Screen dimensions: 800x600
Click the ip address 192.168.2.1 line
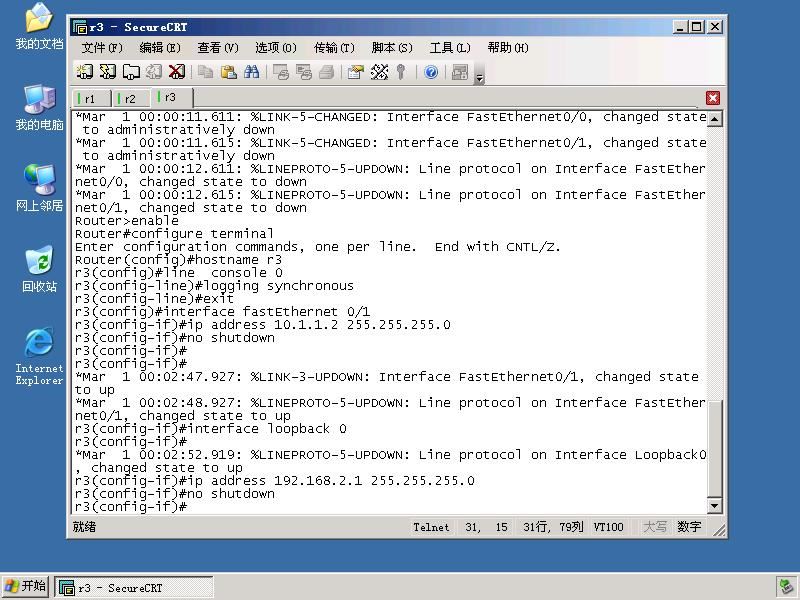click(274, 481)
